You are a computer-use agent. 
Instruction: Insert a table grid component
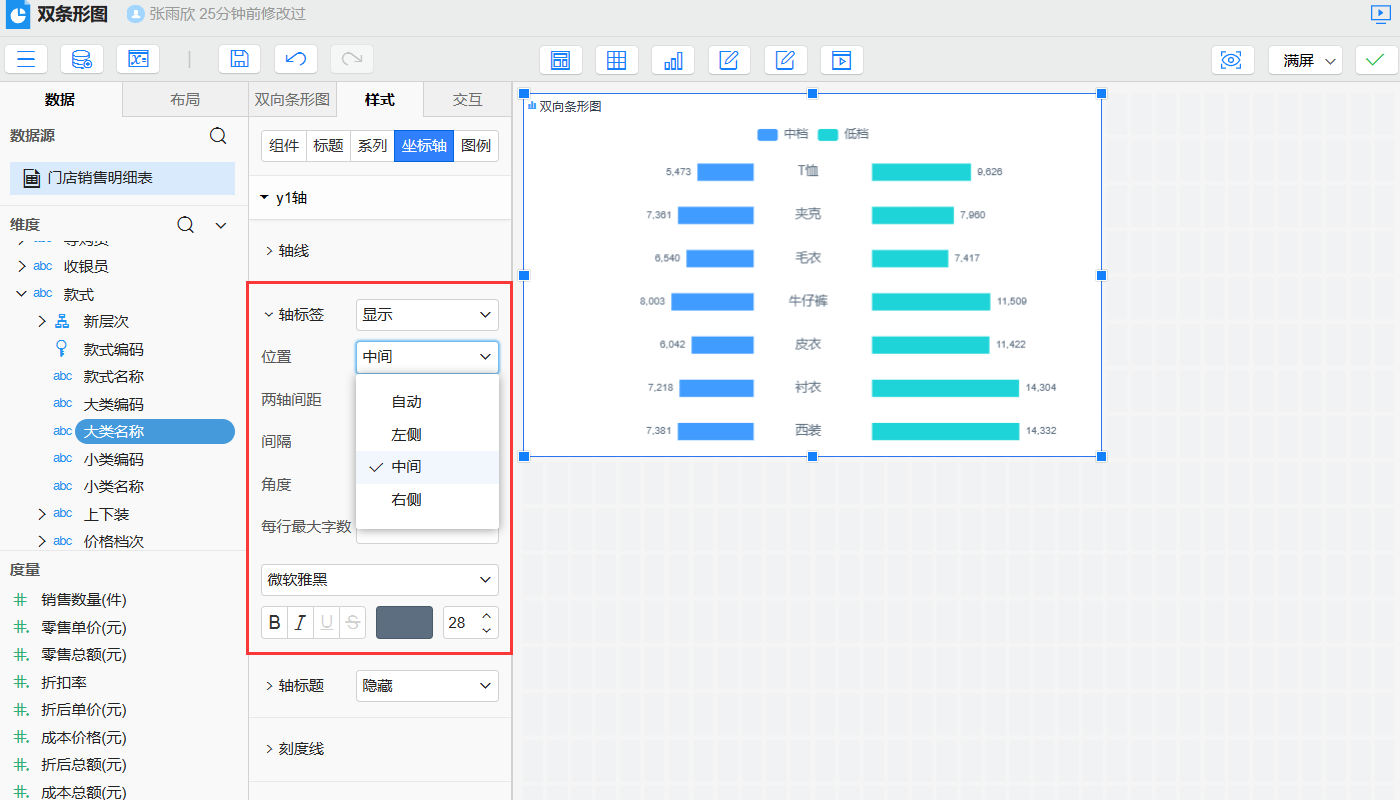pyautogui.click(x=617, y=60)
